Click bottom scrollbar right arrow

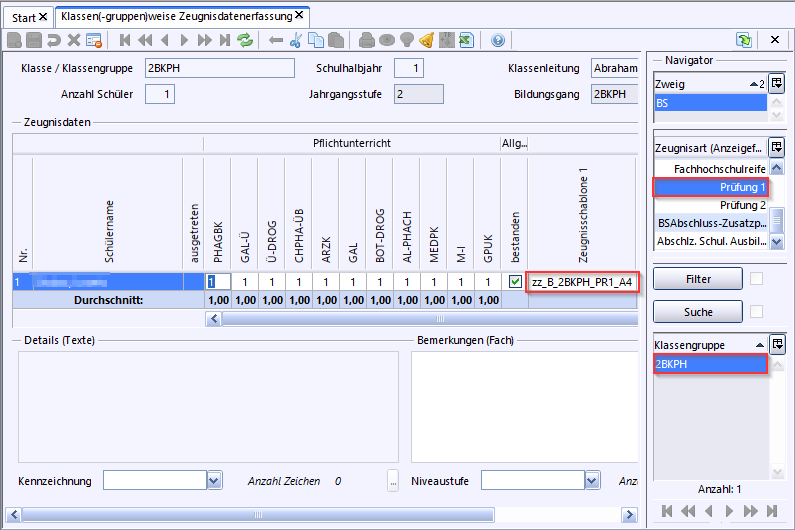[x=629, y=515]
